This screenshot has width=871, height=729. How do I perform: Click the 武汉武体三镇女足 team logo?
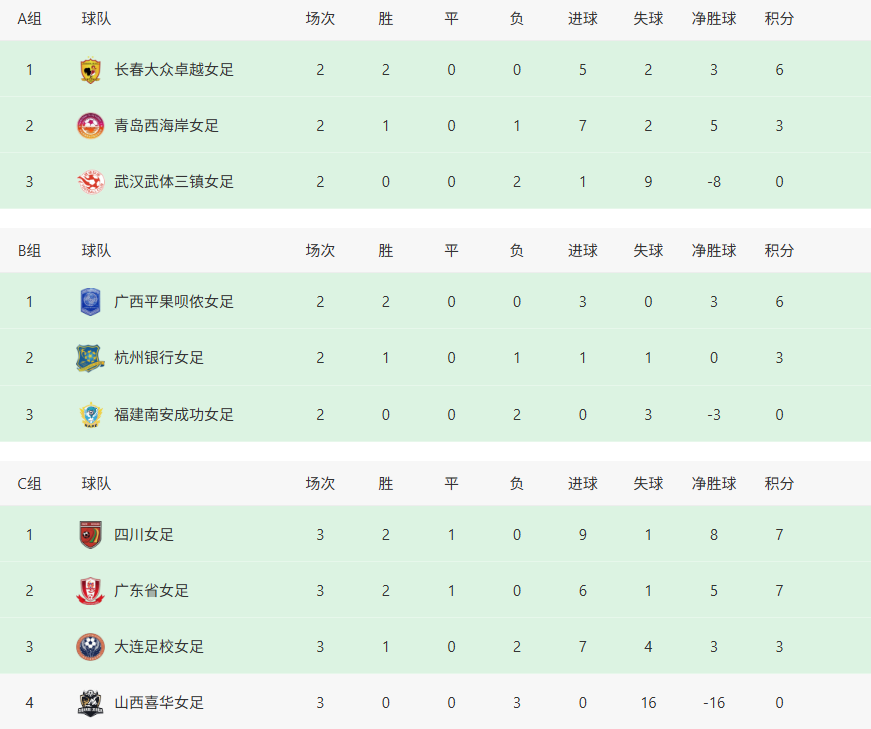(91, 182)
